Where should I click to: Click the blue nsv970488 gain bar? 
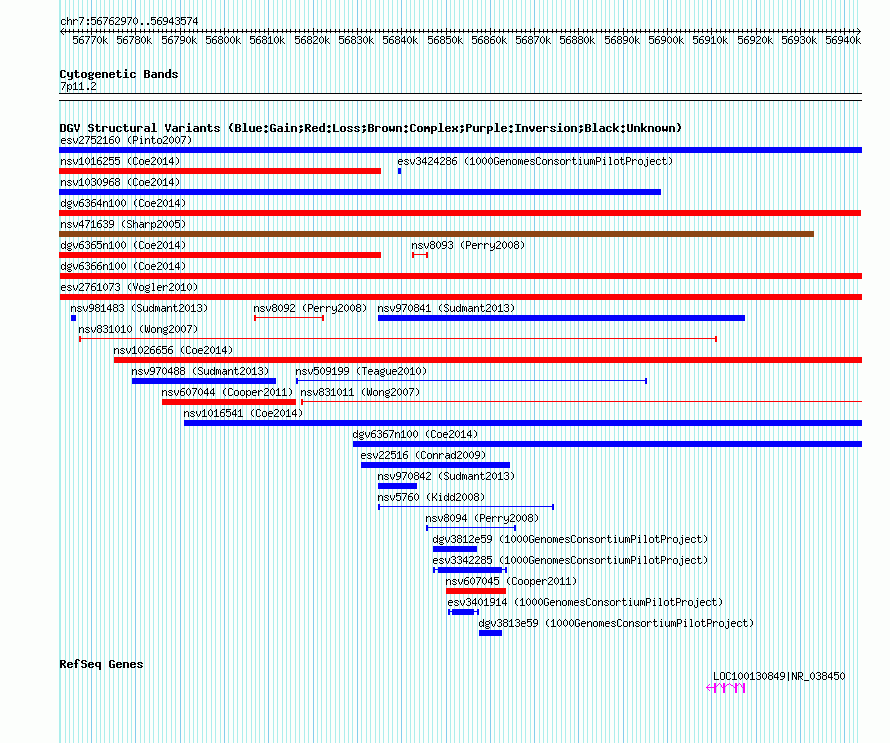(x=204, y=381)
